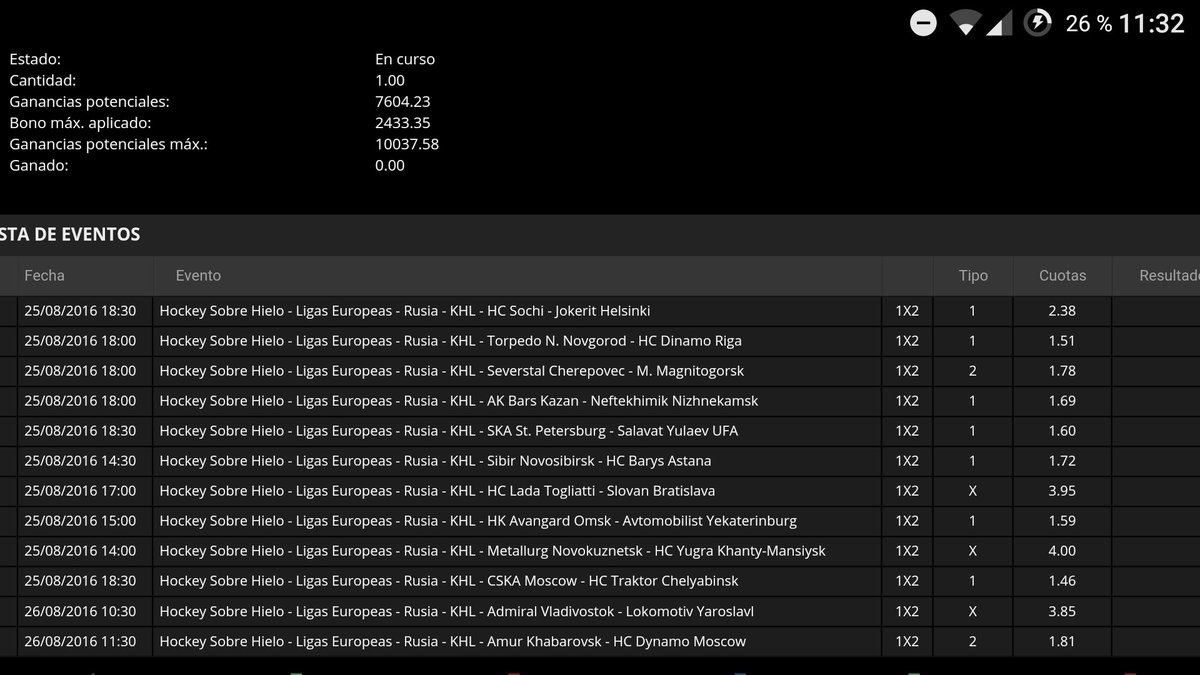Click the Ganado value 0.00
Image resolution: width=1200 pixels, height=675 pixels.
point(390,165)
